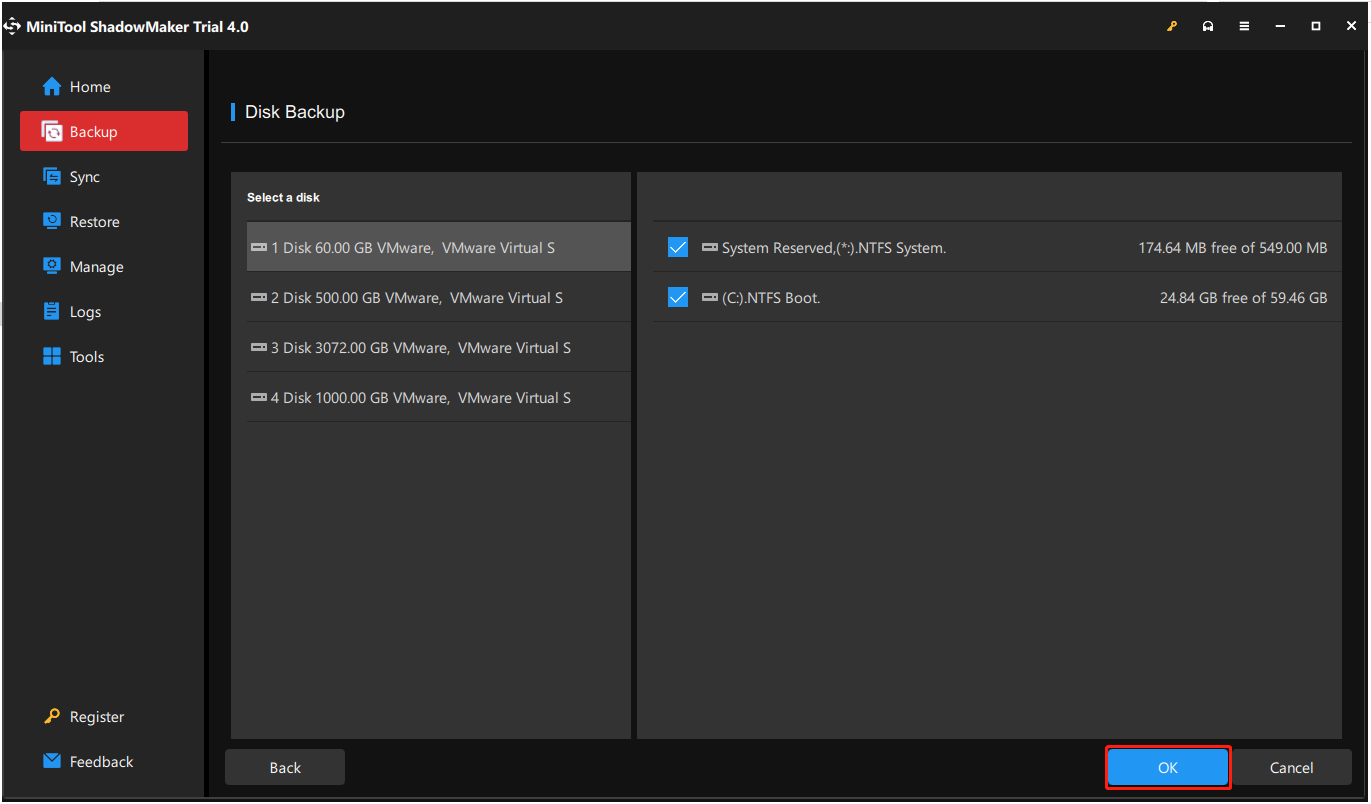The height and width of the screenshot is (804, 1371).
Task: Click the (C:) NTFS Boot drive icon
Action: click(710, 297)
